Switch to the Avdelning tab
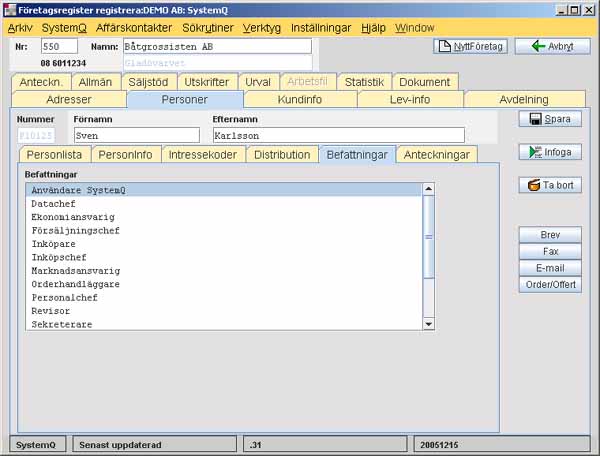Viewport: 600px width, 456px height. click(x=524, y=99)
